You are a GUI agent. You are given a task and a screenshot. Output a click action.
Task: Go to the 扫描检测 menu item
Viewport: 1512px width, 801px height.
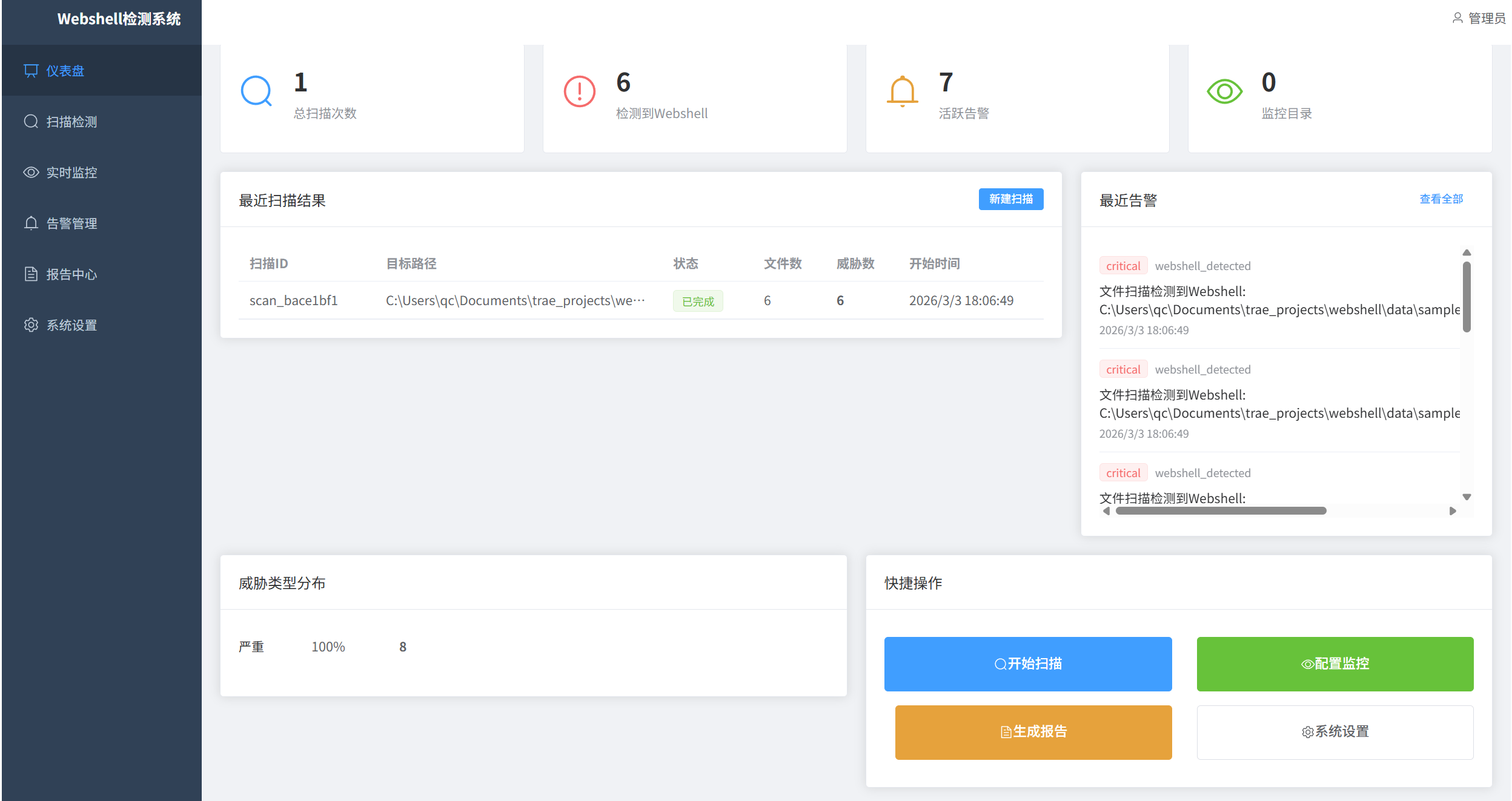71,122
